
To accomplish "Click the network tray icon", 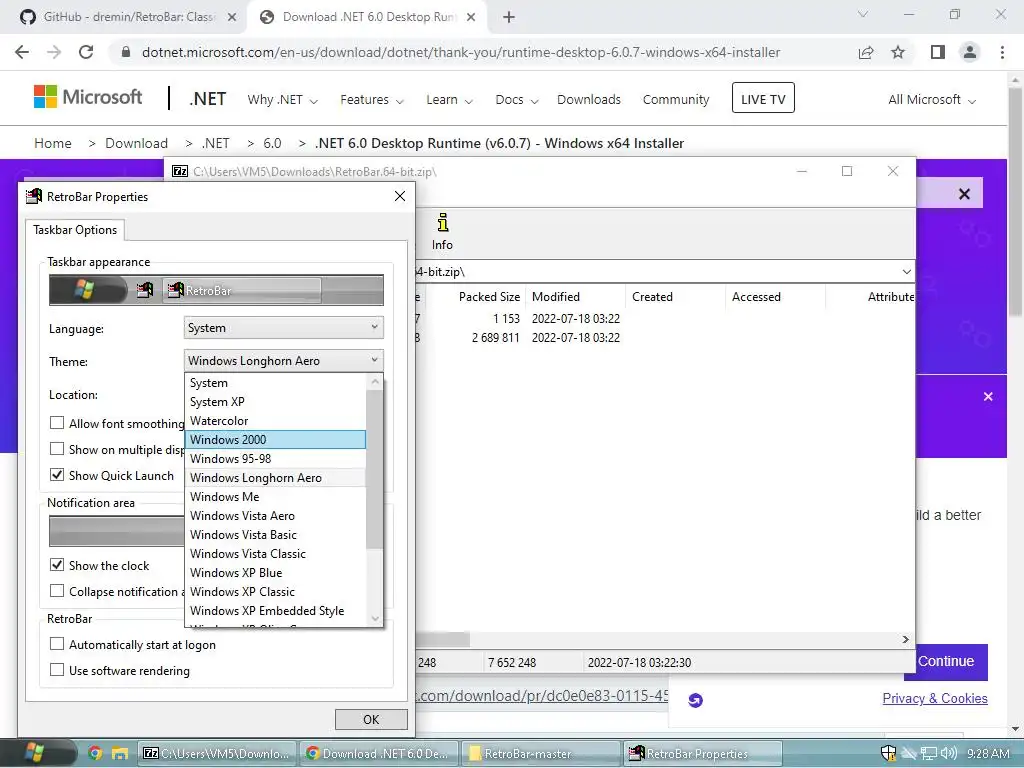I will click(929, 754).
